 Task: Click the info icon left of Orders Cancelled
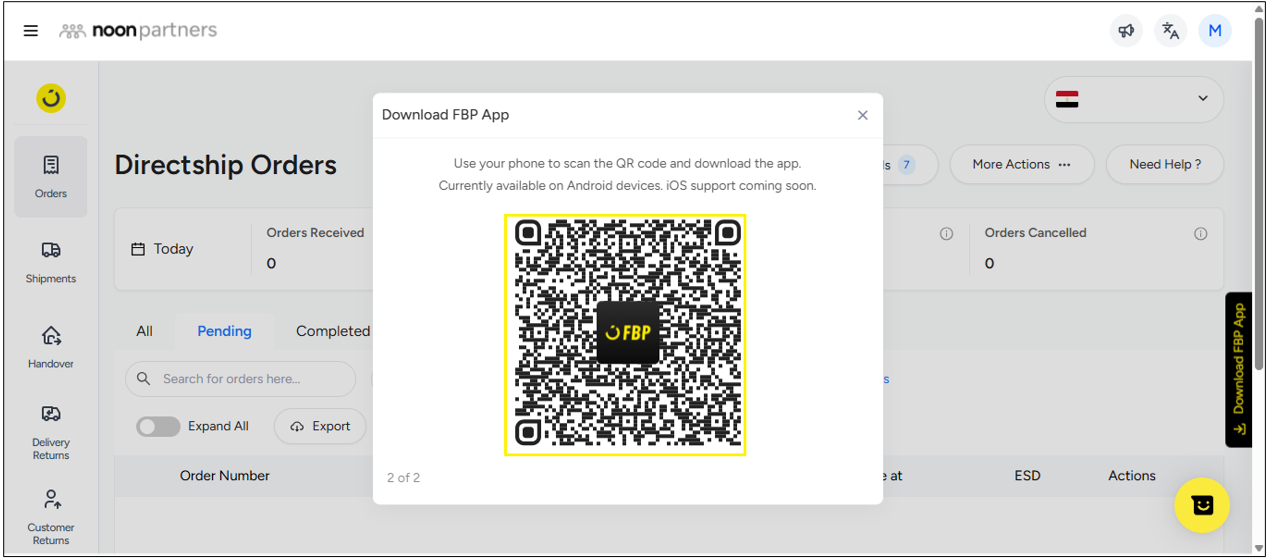point(945,234)
